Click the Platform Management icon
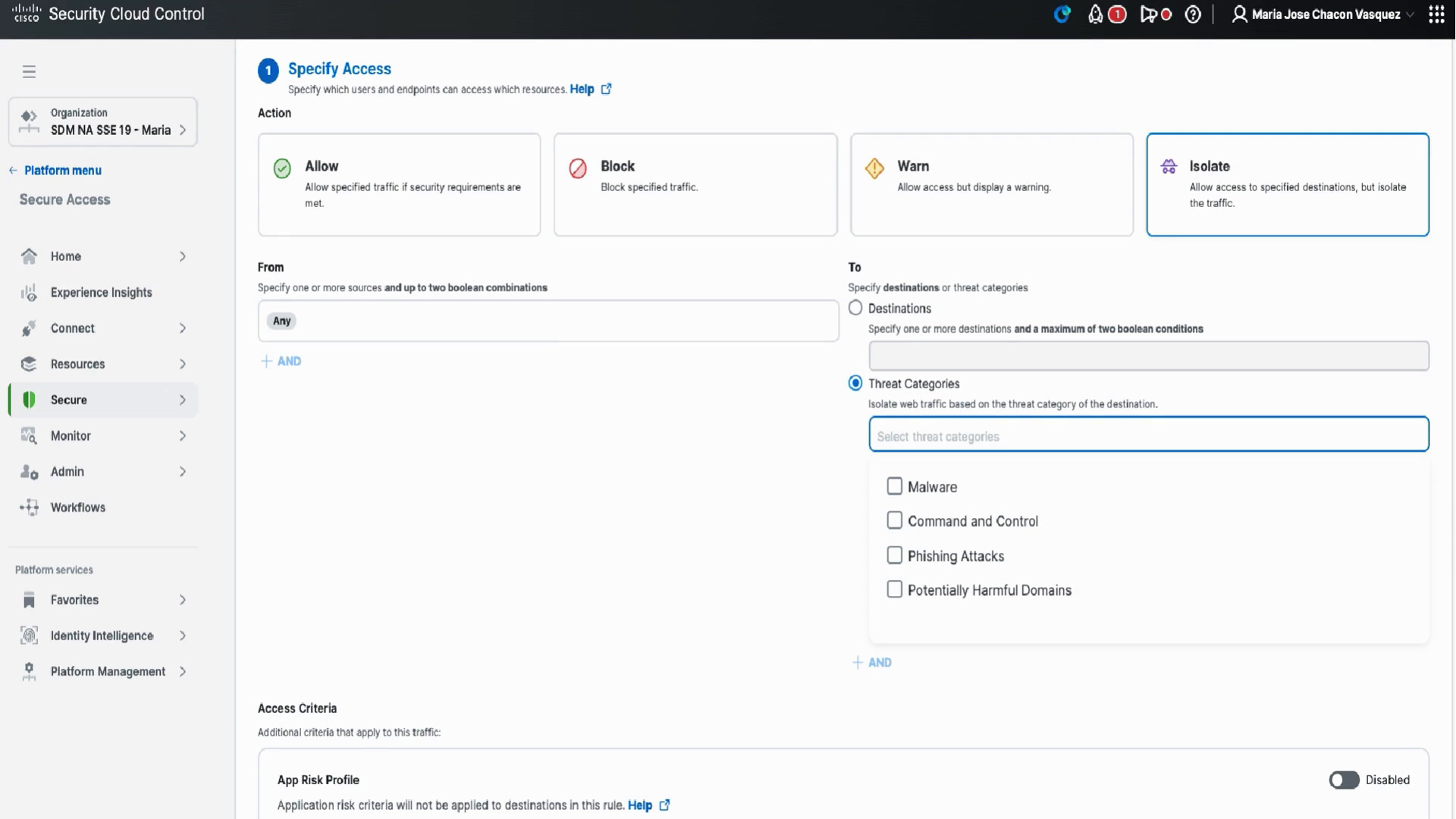The image size is (1456, 819). [x=29, y=671]
